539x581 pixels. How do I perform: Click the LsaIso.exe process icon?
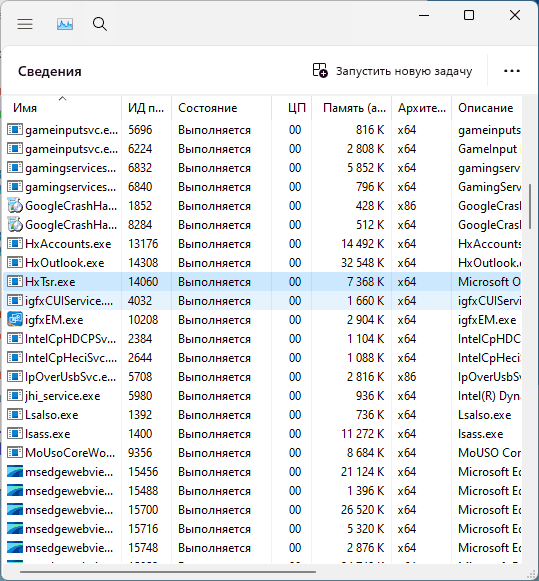[15, 415]
